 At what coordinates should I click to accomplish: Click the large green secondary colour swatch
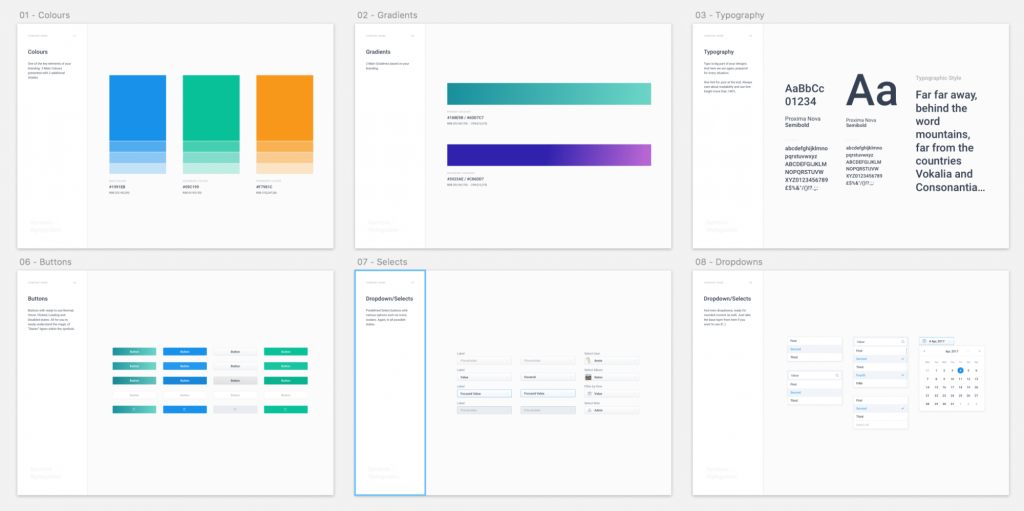coord(211,108)
